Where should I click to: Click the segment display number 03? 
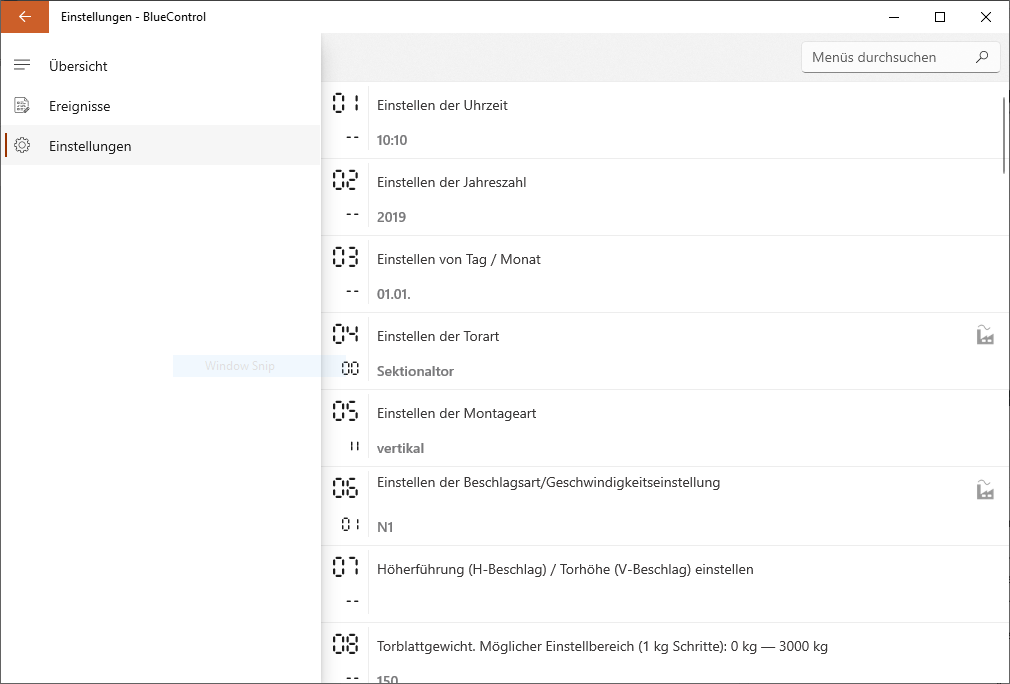pos(345,257)
